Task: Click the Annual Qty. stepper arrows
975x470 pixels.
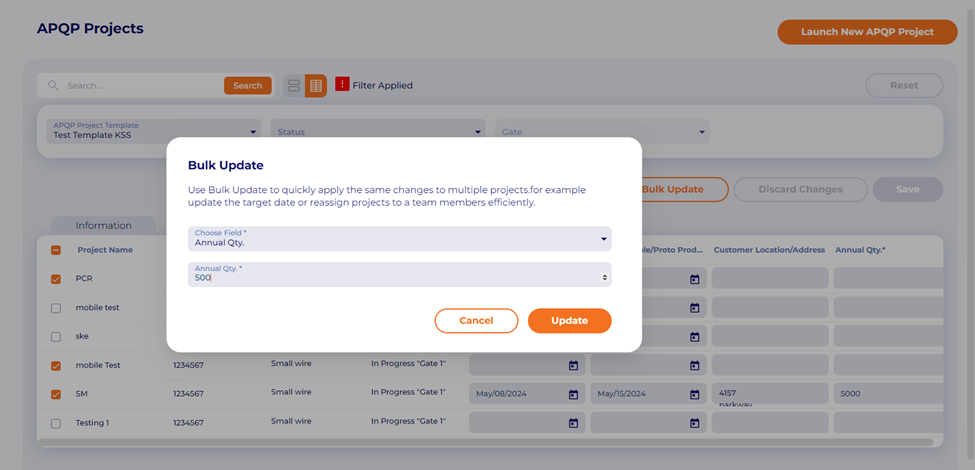Action: [x=604, y=277]
